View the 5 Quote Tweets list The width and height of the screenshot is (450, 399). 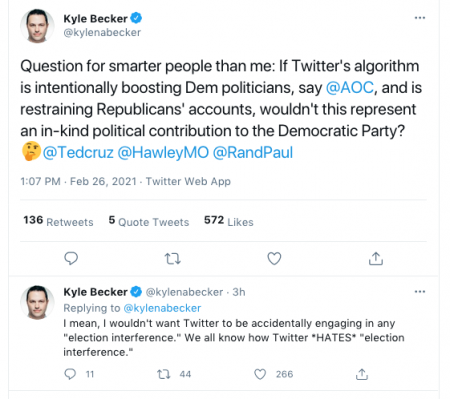coord(149,221)
